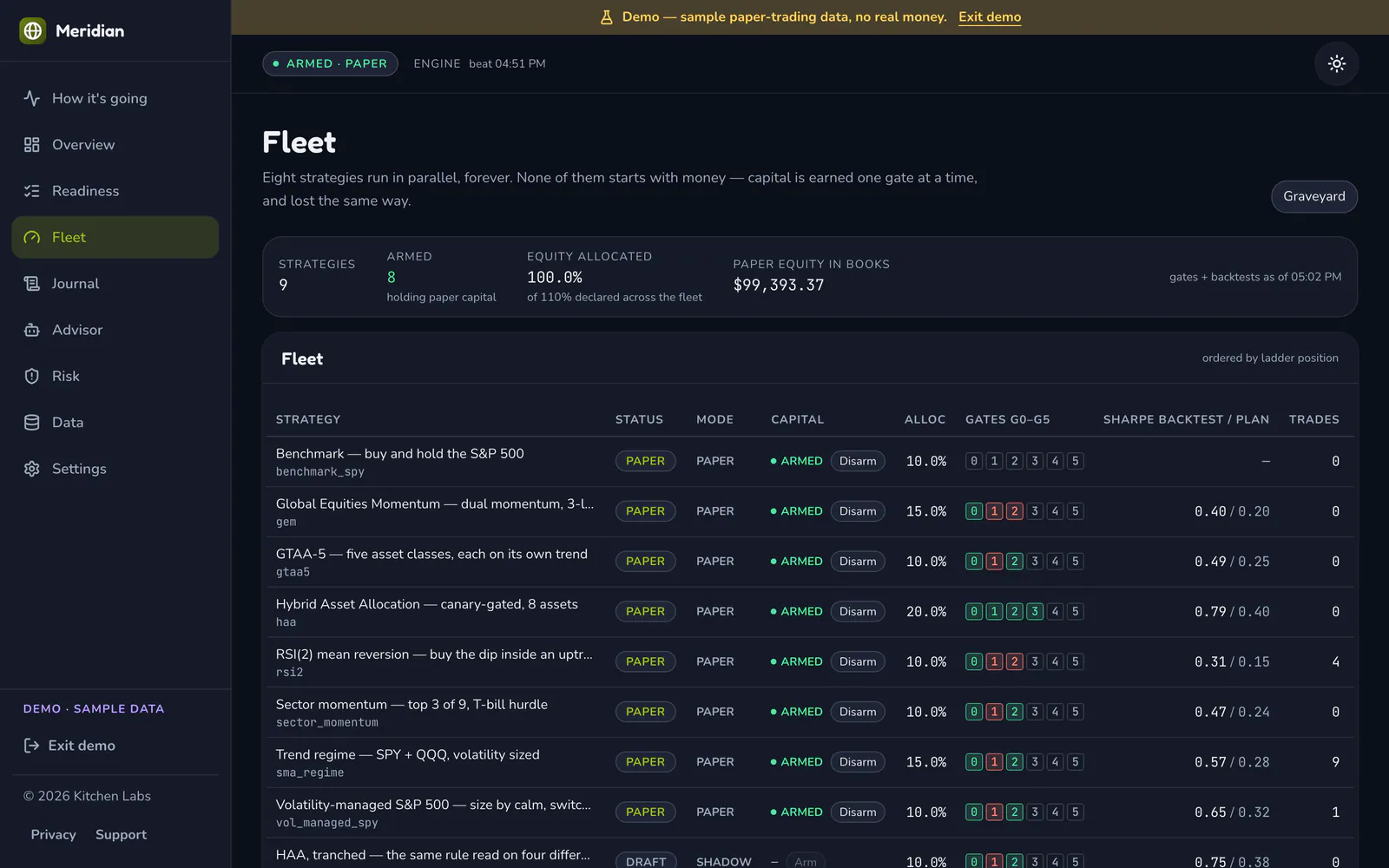Viewport: 1389px width, 868px height.
Task: Click Exit demo link in top banner
Action: click(x=990, y=17)
